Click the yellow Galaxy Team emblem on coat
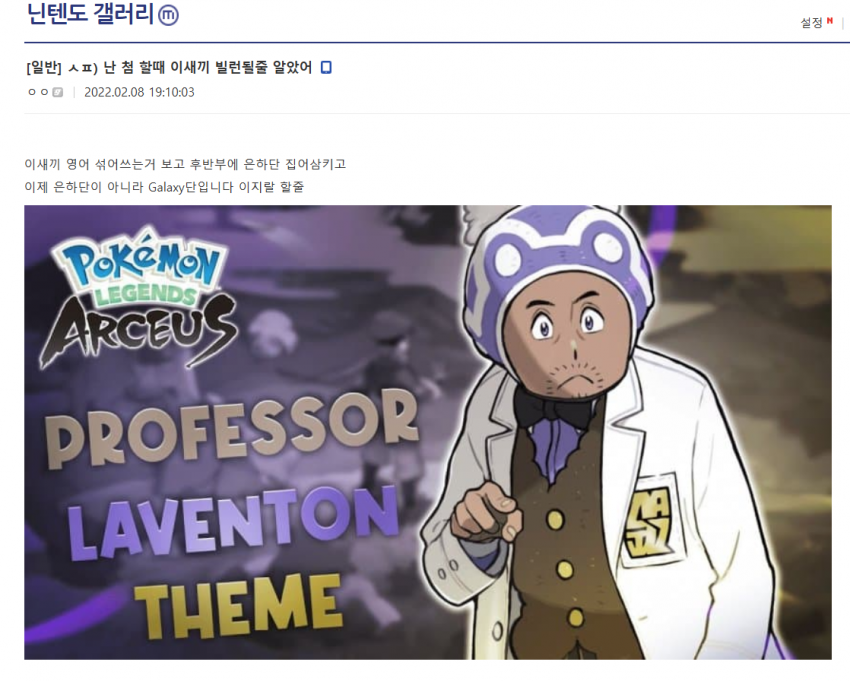850x681 pixels. point(648,519)
